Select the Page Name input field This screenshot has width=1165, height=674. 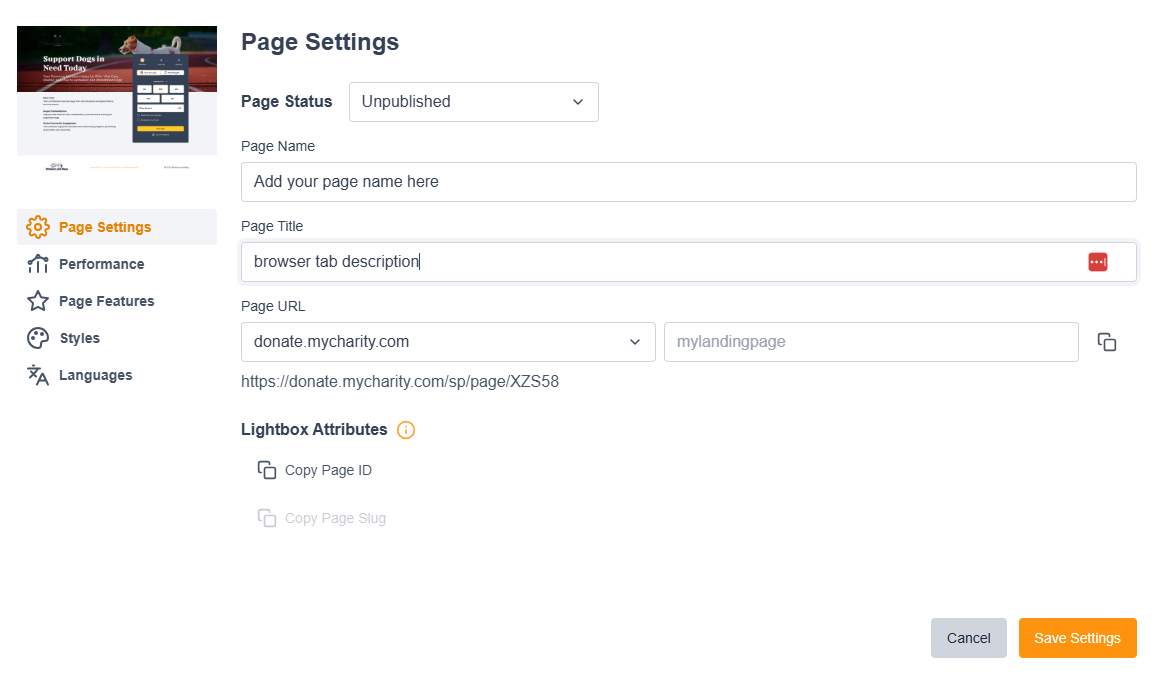688,181
